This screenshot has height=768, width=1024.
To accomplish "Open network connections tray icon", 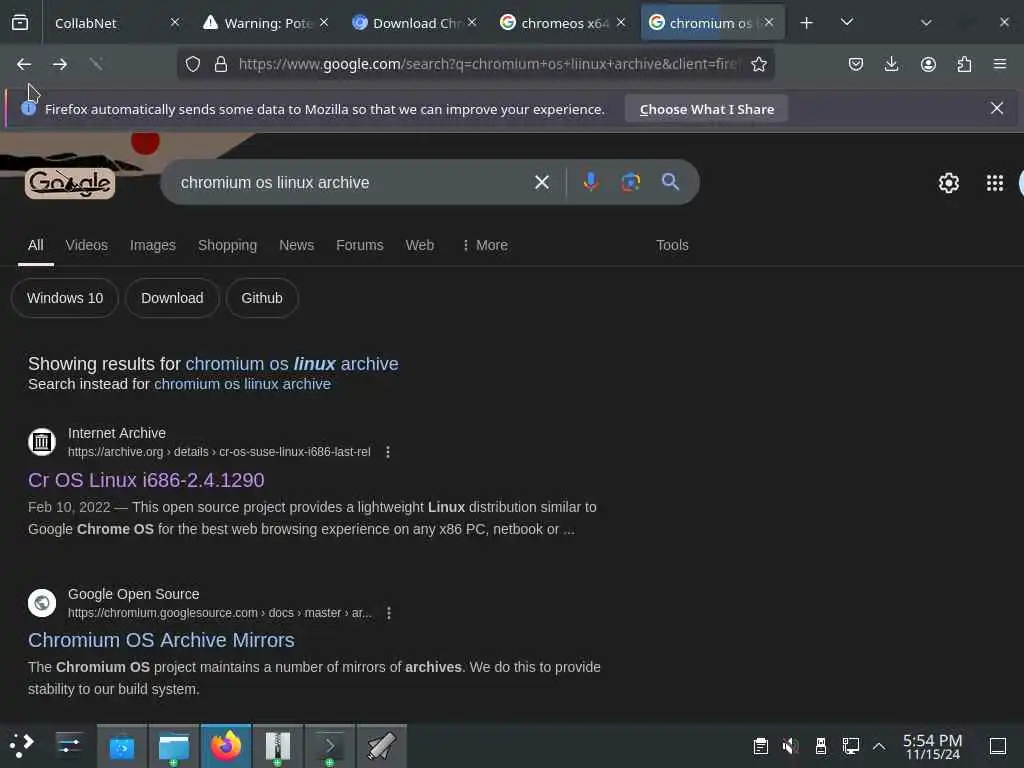I will click(851, 746).
